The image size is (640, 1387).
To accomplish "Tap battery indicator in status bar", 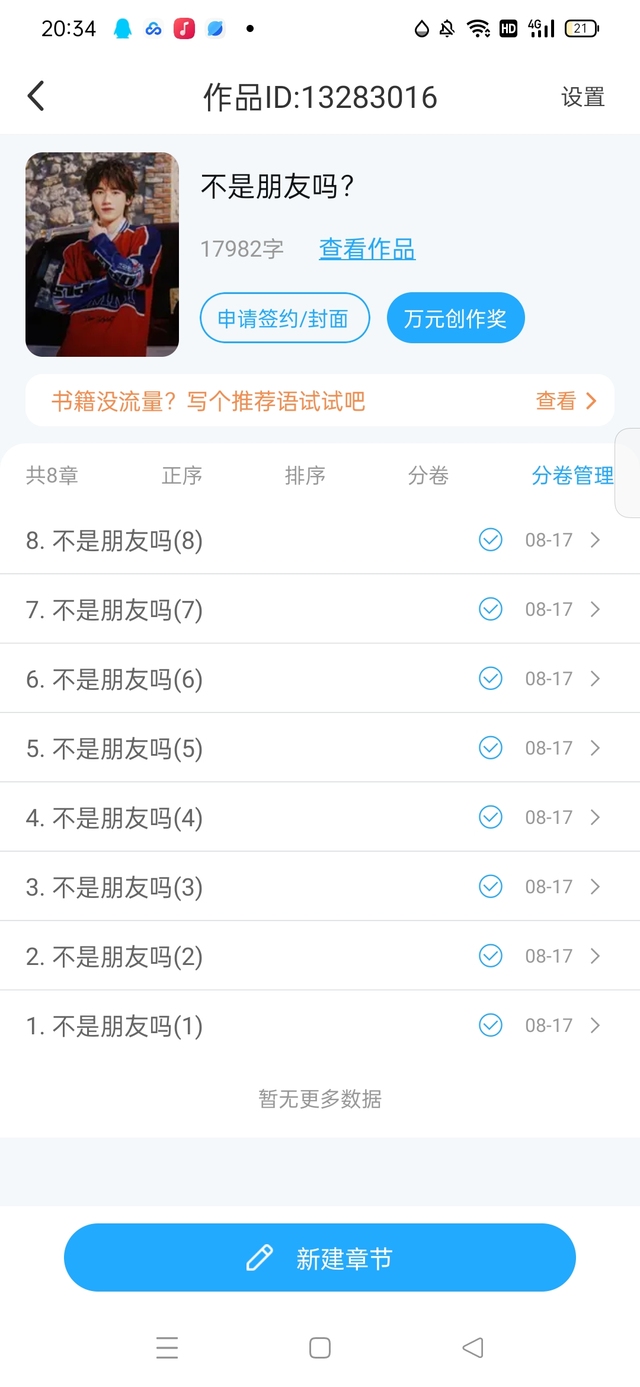I will (x=581, y=29).
